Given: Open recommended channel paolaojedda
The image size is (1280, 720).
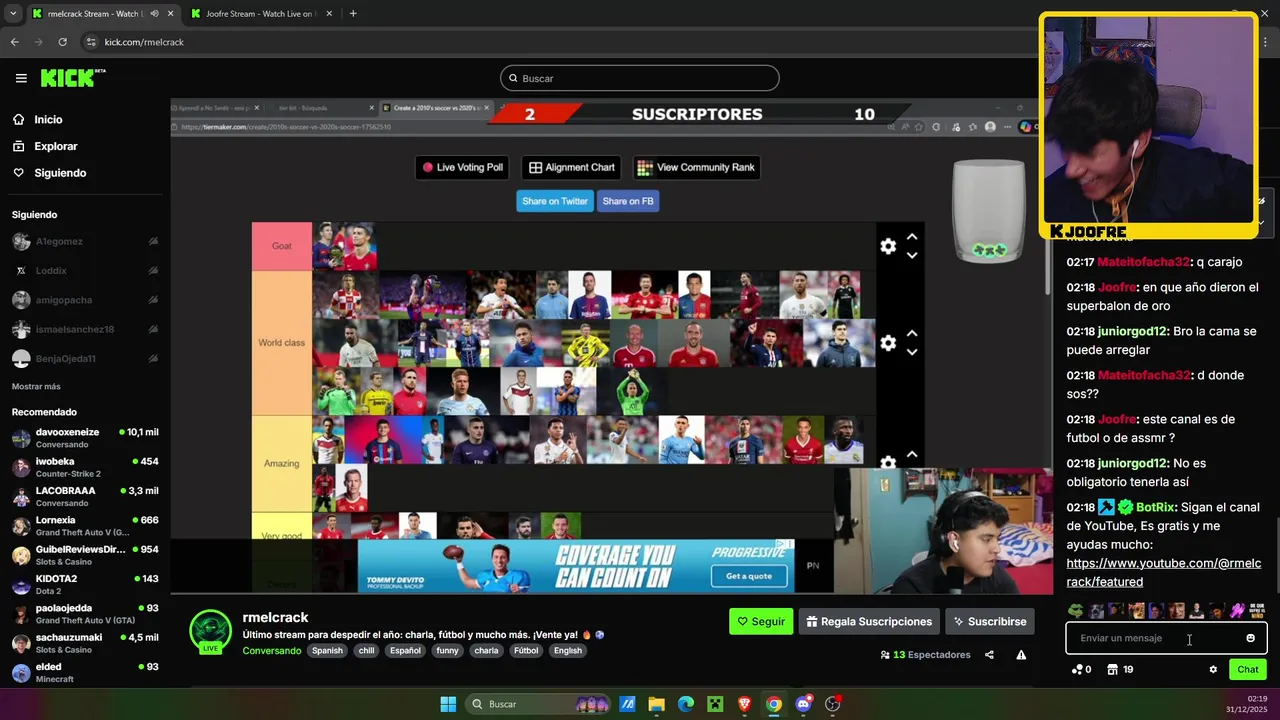Looking at the screenshot, I should (85, 613).
